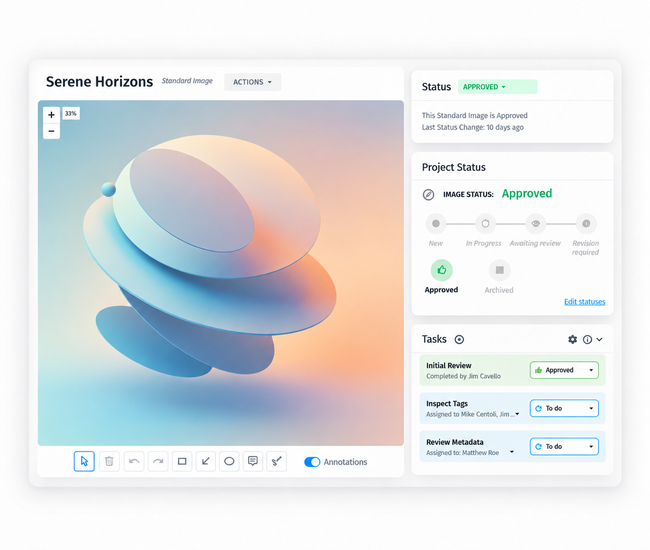
Task: Select the Approved thumbs-up status
Action: (x=442, y=270)
